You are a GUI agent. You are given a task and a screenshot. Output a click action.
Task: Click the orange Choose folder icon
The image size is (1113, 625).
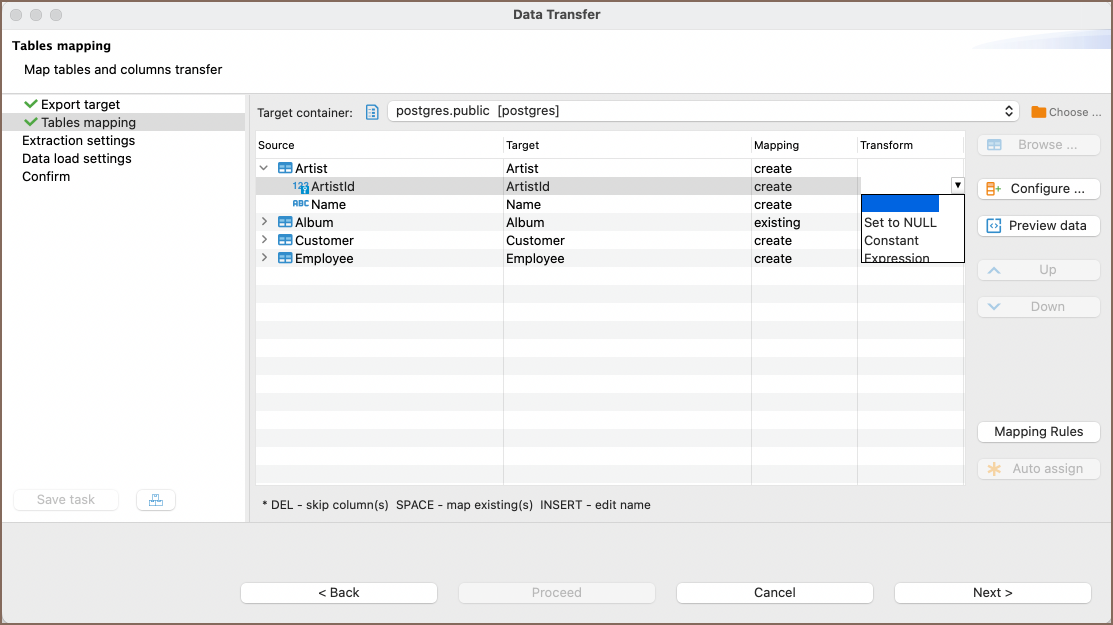pyautogui.click(x=1038, y=112)
